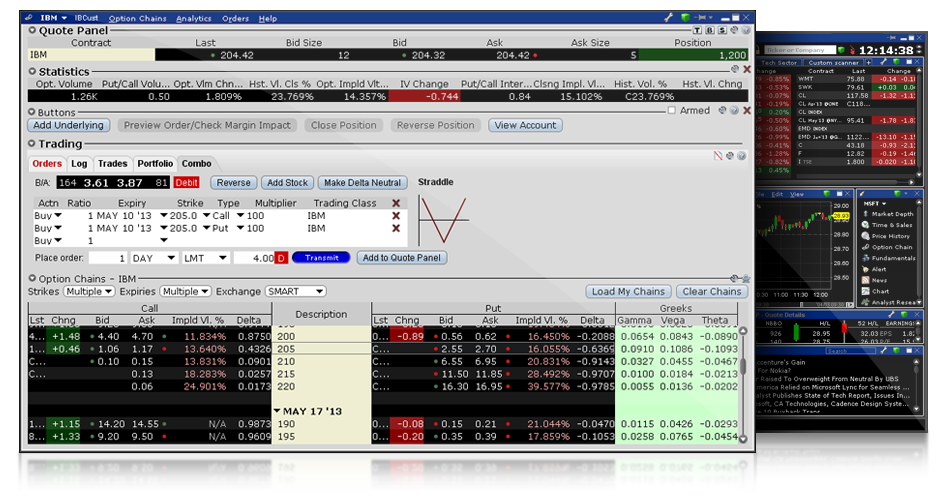The height and width of the screenshot is (500, 948).
Task: Click the Transmit button
Action: tap(320, 258)
